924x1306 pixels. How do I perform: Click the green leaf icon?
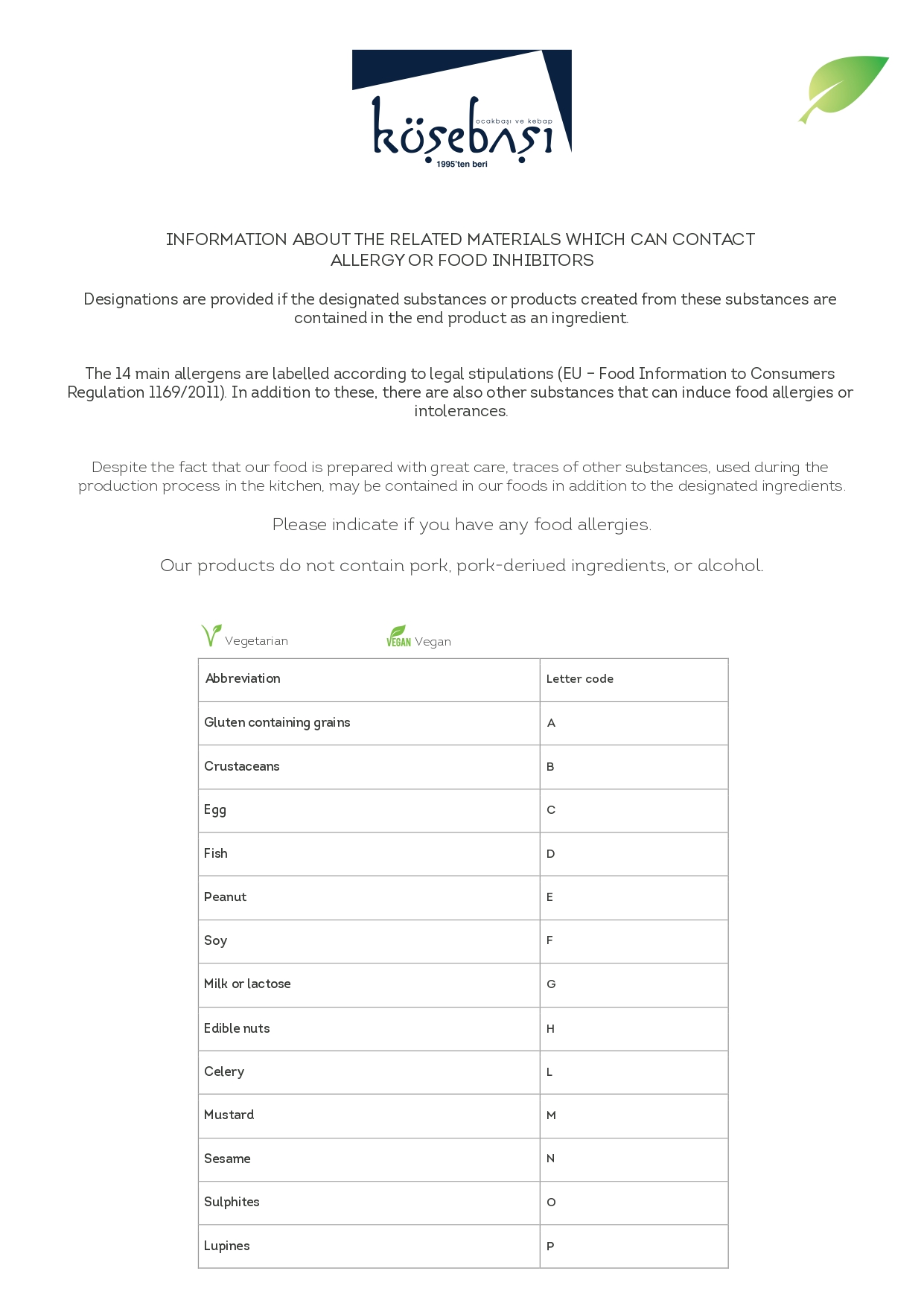(844, 89)
